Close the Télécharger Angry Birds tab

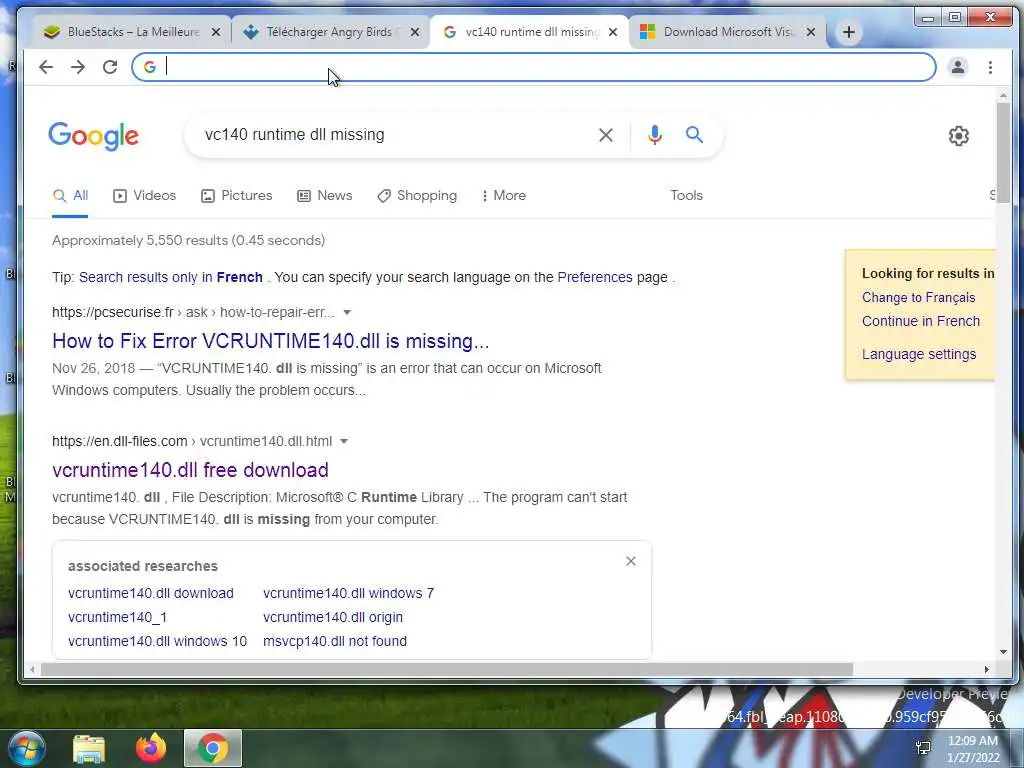415,32
